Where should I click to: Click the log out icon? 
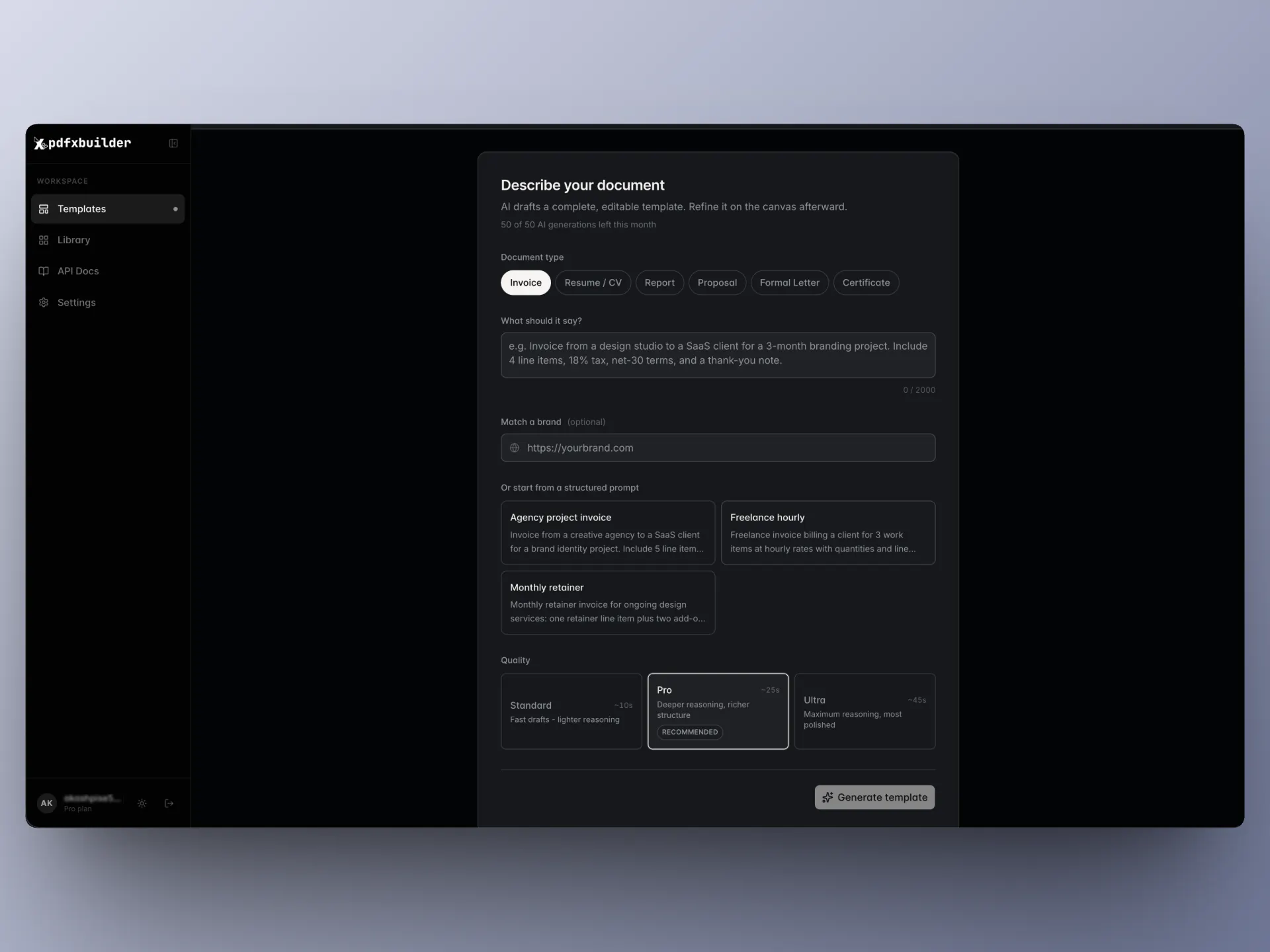point(169,803)
